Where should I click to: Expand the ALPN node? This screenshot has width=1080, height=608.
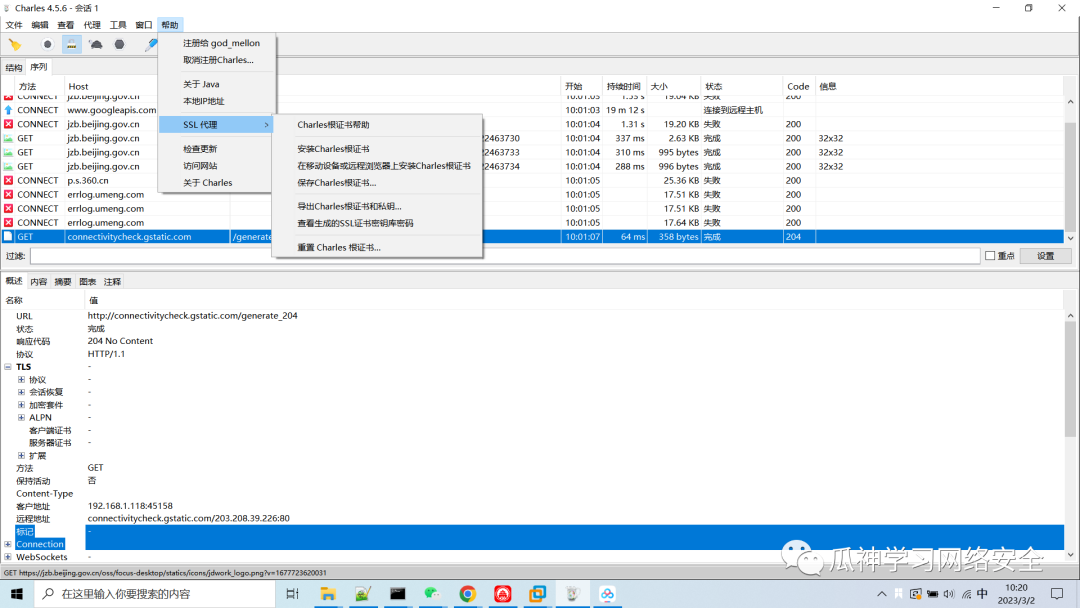coord(21,417)
